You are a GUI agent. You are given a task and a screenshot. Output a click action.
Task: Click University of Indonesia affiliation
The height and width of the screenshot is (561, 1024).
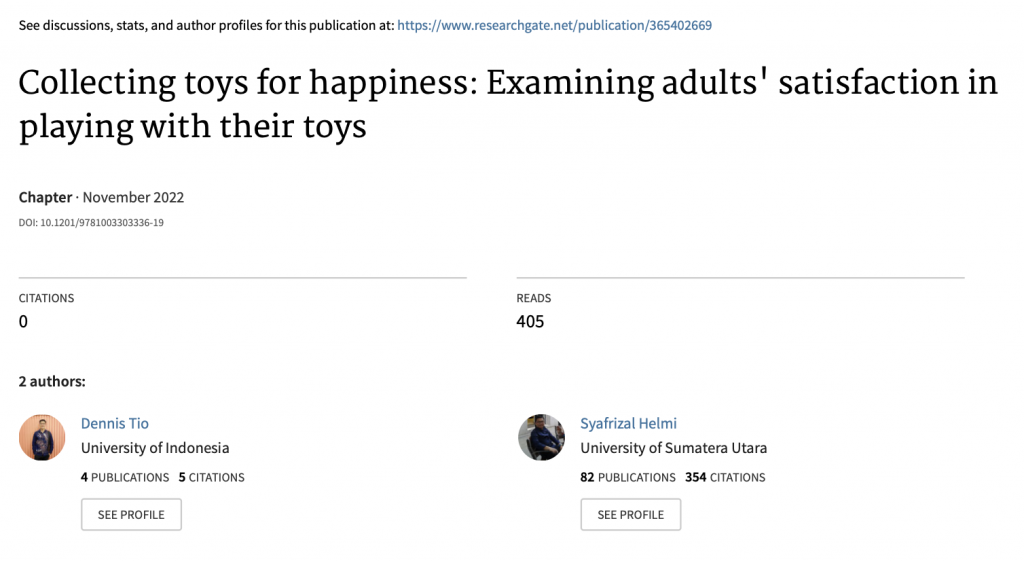coord(155,448)
